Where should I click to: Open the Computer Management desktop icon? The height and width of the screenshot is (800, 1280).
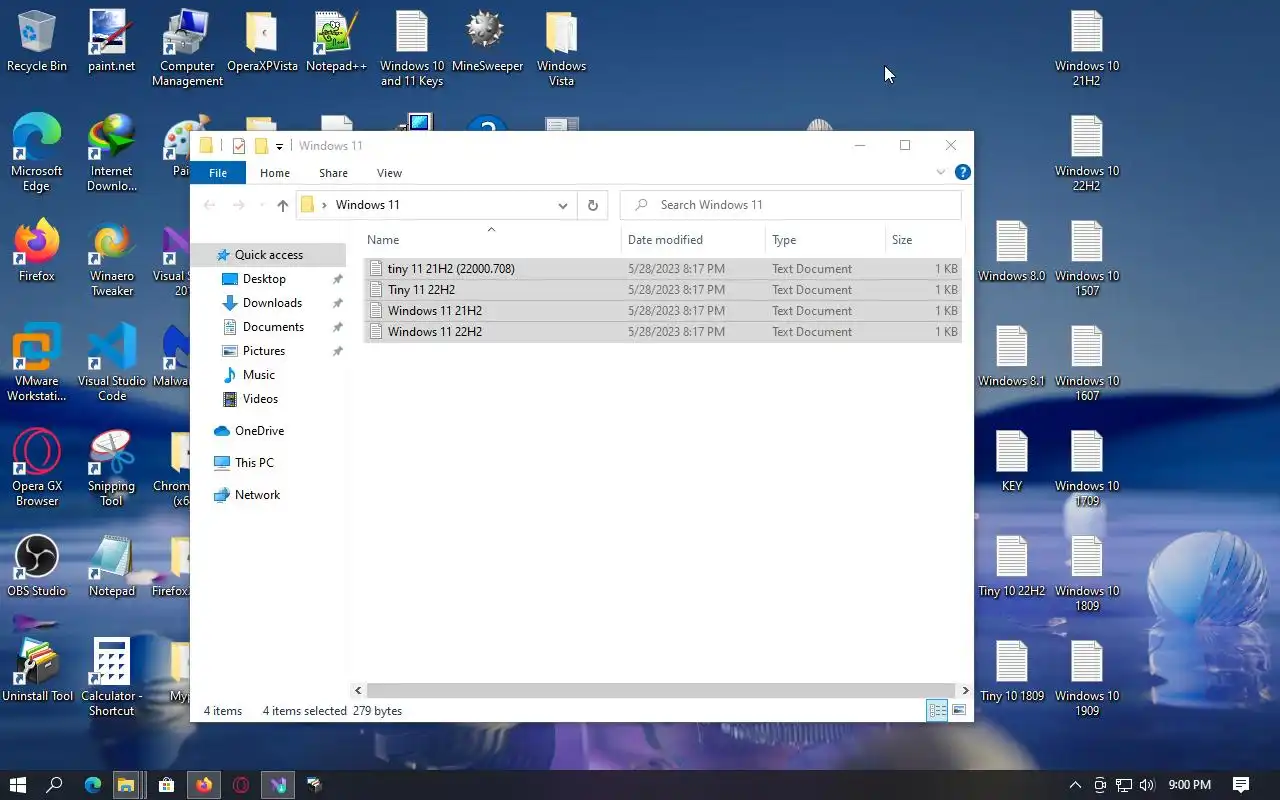187,48
